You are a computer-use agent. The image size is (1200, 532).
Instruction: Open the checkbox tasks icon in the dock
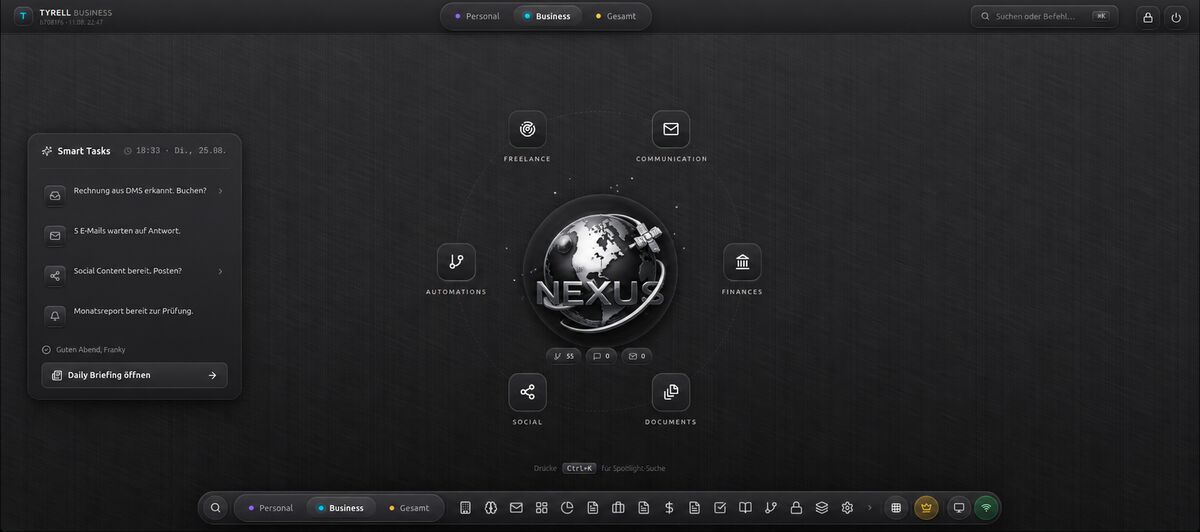click(720, 508)
